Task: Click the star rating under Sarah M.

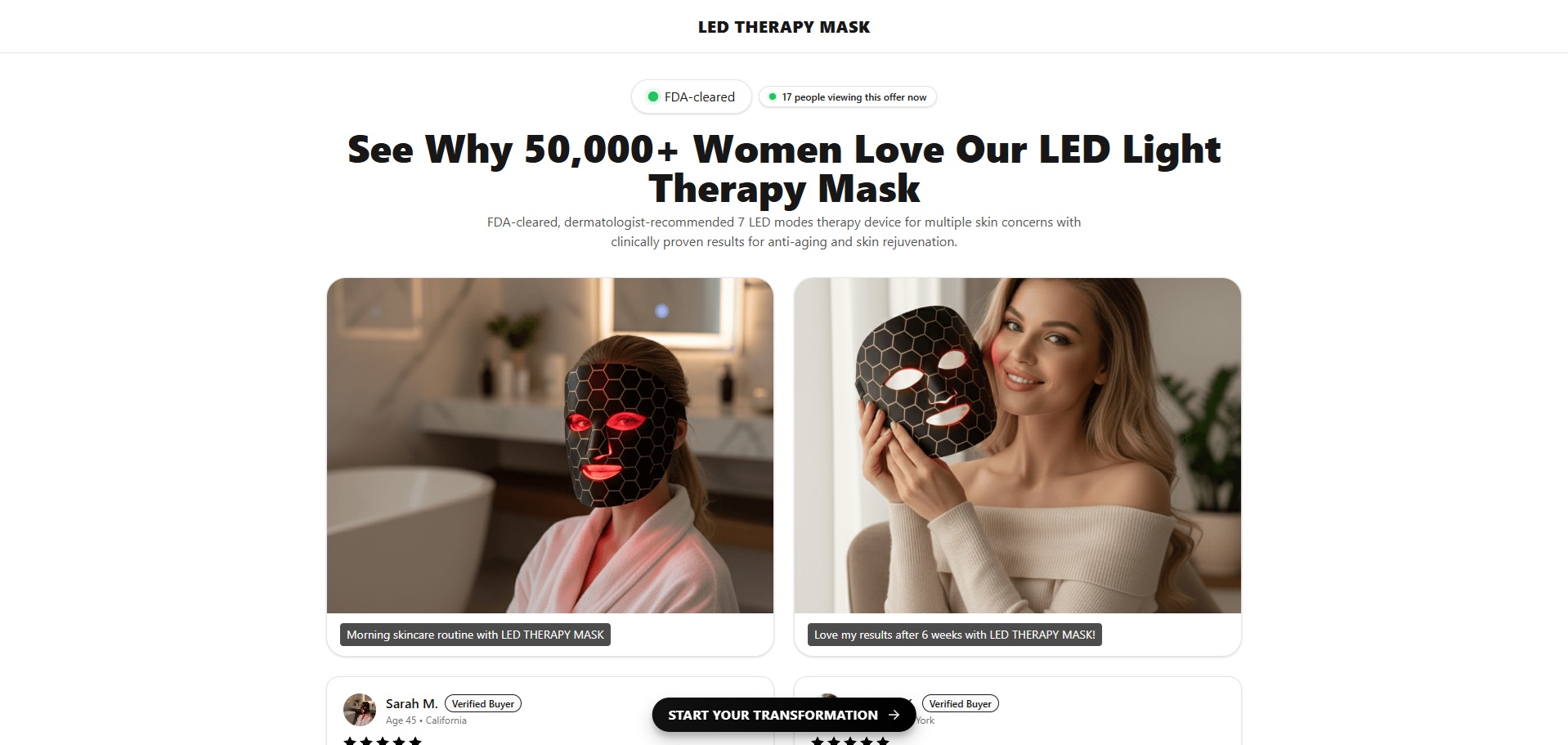Action: point(383,740)
